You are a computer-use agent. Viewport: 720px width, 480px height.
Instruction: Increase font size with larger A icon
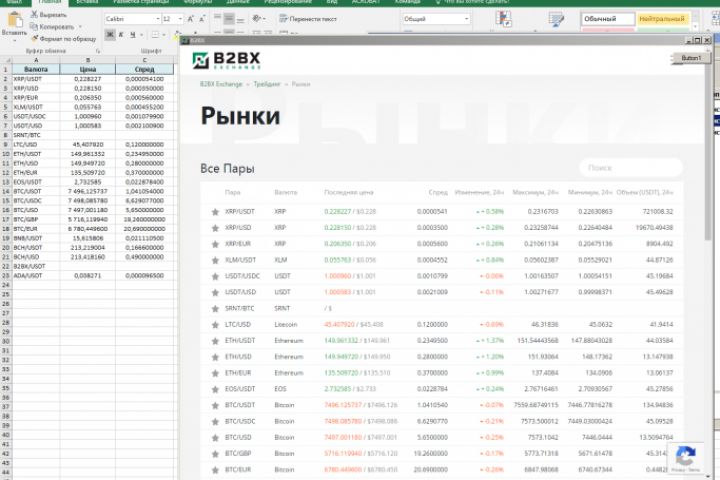[191, 19]
